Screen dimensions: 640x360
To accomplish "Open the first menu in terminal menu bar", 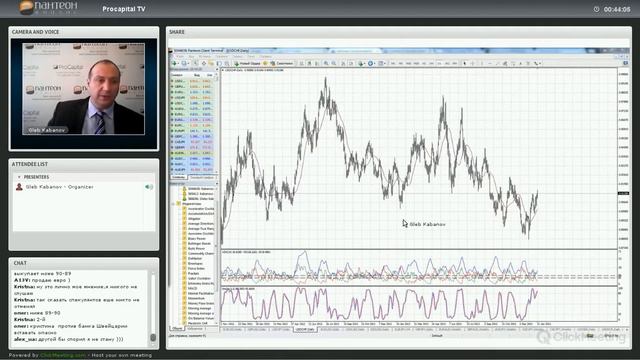I will point(181,56).
